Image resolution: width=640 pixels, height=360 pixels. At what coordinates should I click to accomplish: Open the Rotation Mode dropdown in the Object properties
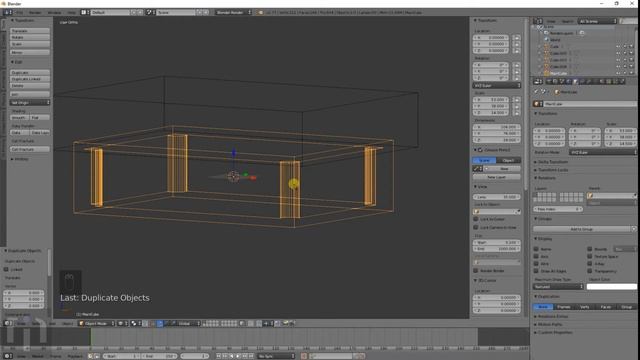pos(603,152)
